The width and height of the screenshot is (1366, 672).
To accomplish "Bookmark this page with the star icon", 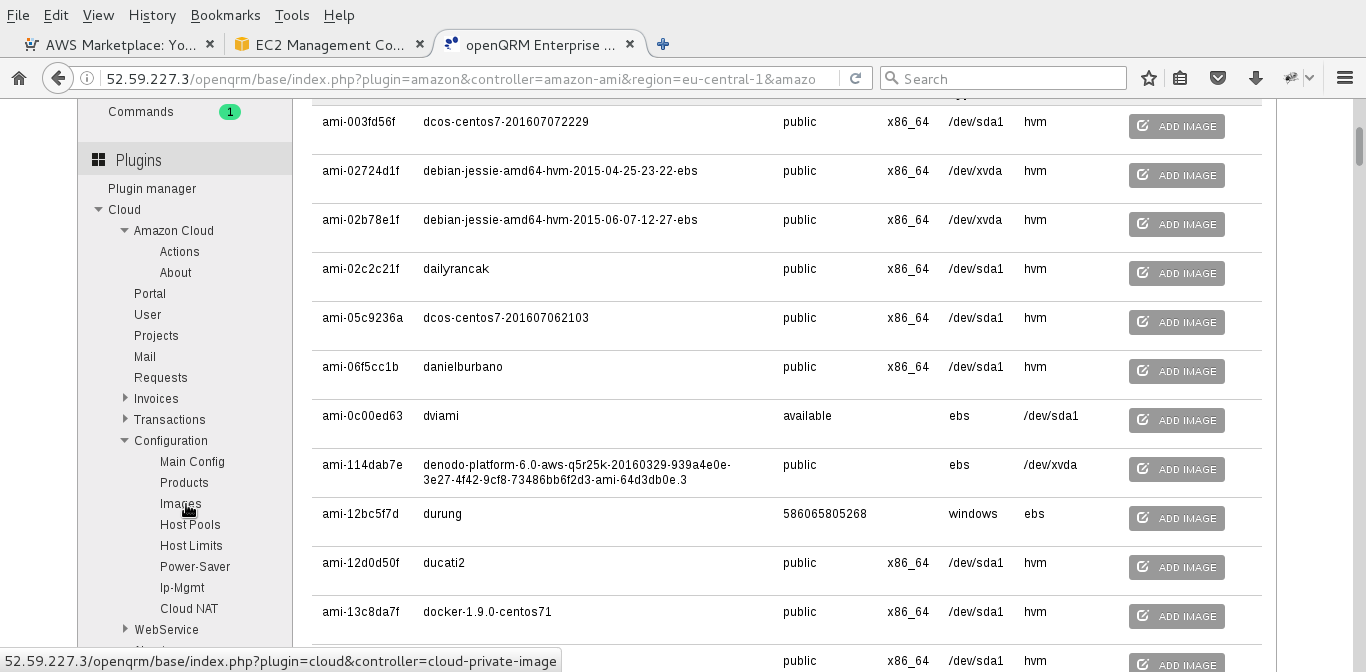I will pos(1149,78).
